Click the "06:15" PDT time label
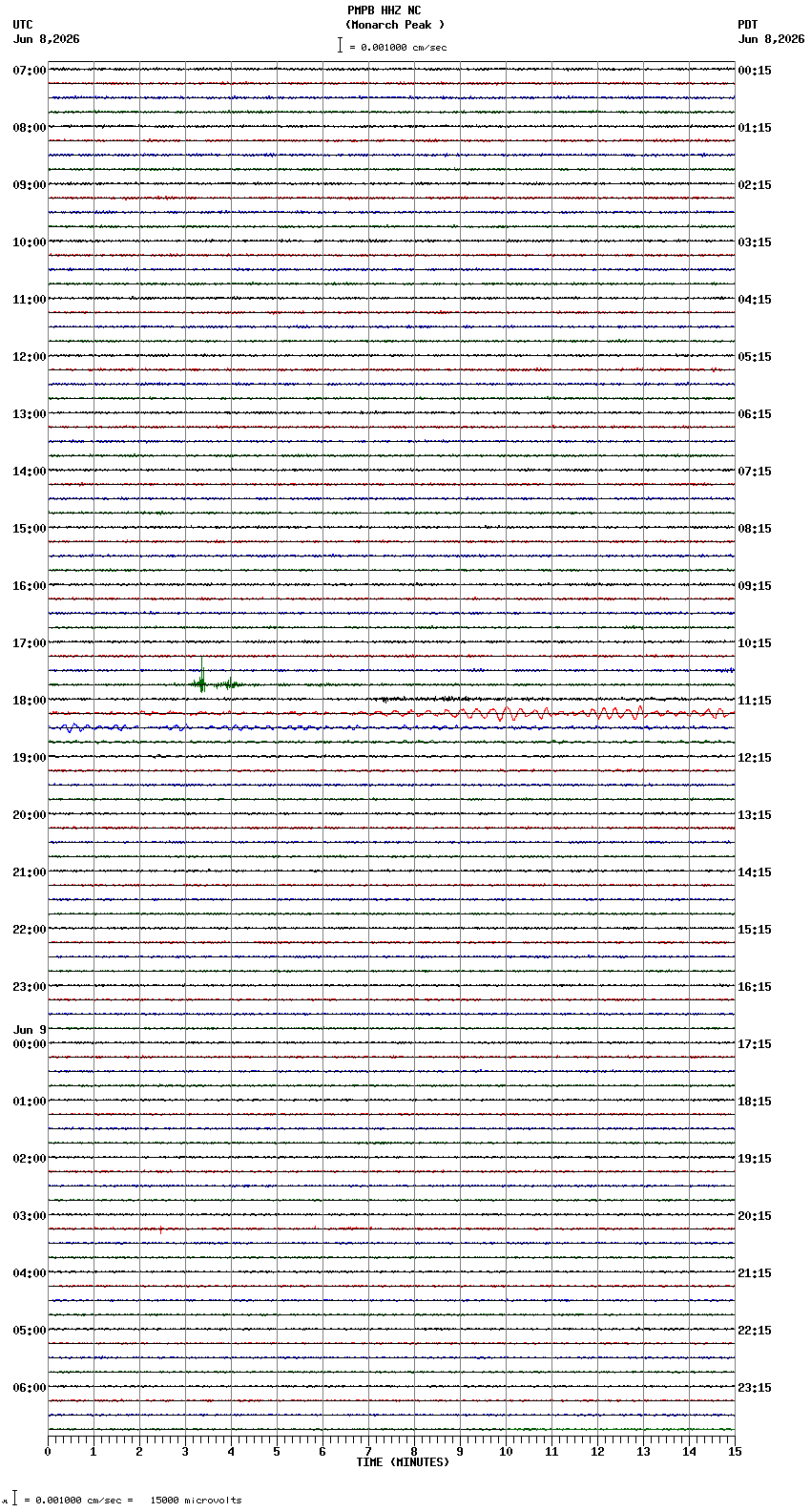The width and height of the screenshot is (811, 1512). [x=755, y=414]
